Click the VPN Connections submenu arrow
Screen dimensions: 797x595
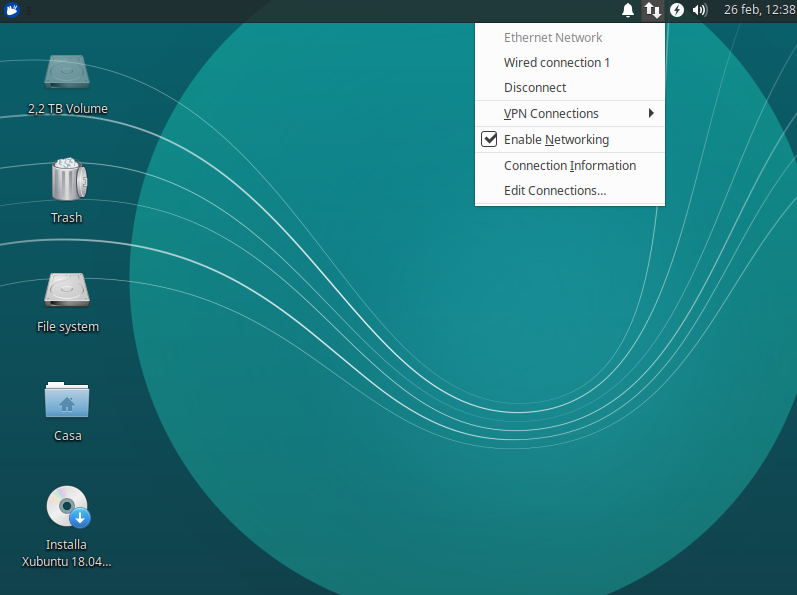click(x=651, y=114)
